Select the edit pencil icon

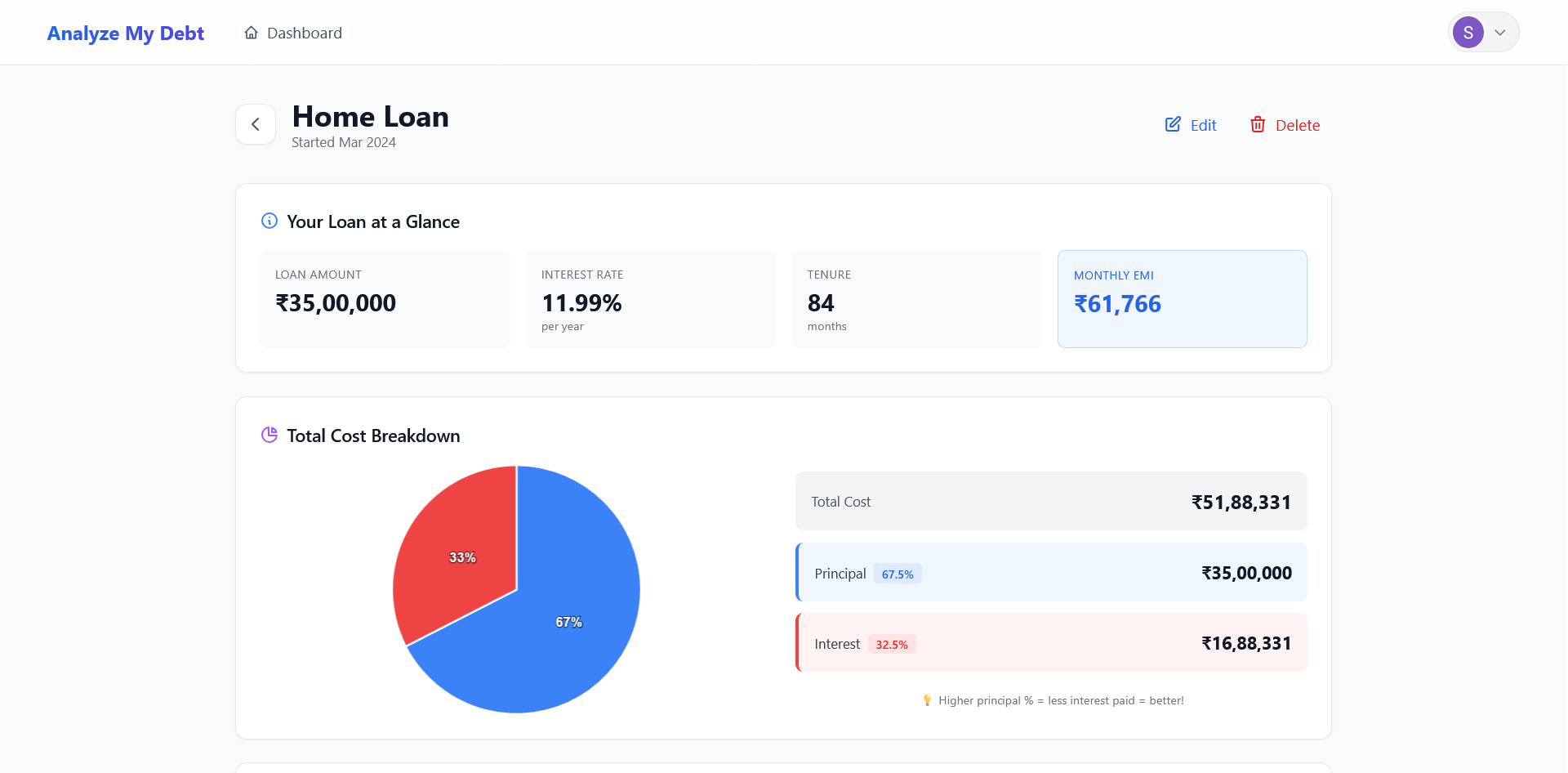(1172, 123)
